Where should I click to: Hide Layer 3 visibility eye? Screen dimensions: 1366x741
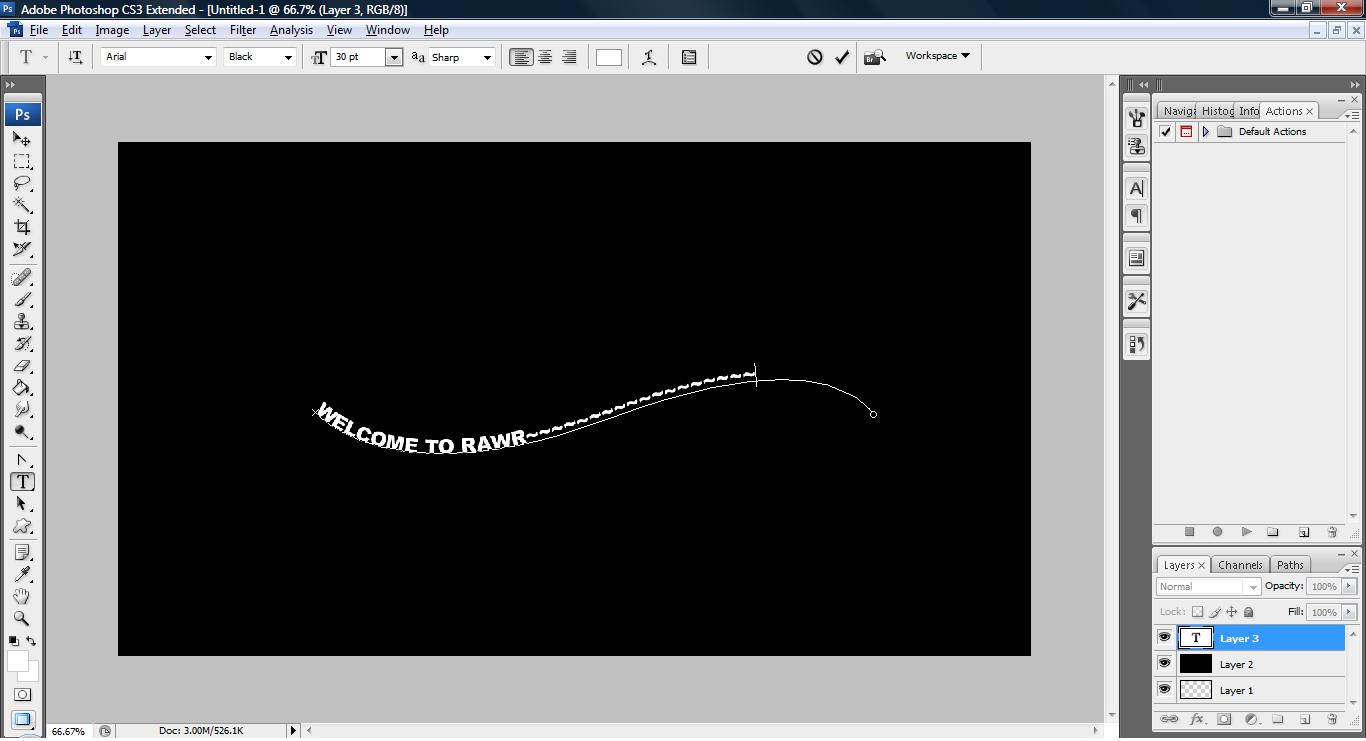point(1164,637)
